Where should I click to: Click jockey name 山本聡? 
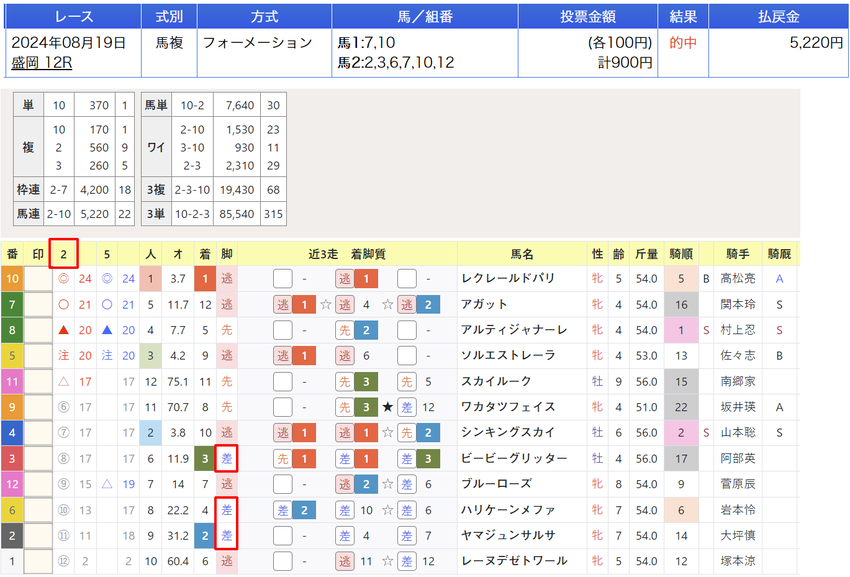pyautogui.click(x=738, y=433)
